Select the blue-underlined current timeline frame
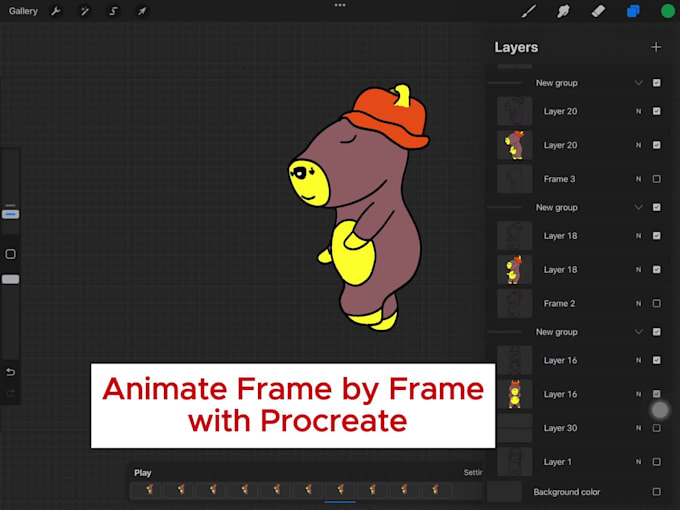Image resolution: width=680 pixels, height=510 pixels. pyautogui.click(x=340, y=490)
